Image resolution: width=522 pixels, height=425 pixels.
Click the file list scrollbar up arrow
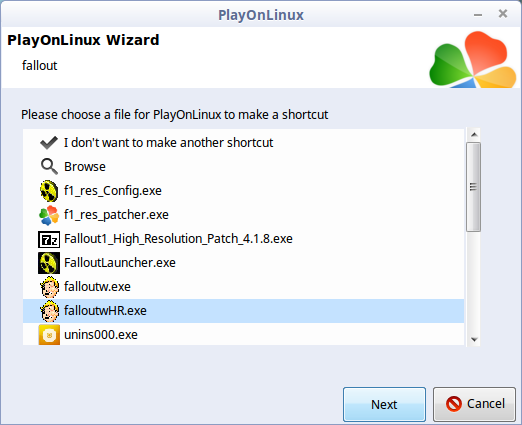click(474, 135)
